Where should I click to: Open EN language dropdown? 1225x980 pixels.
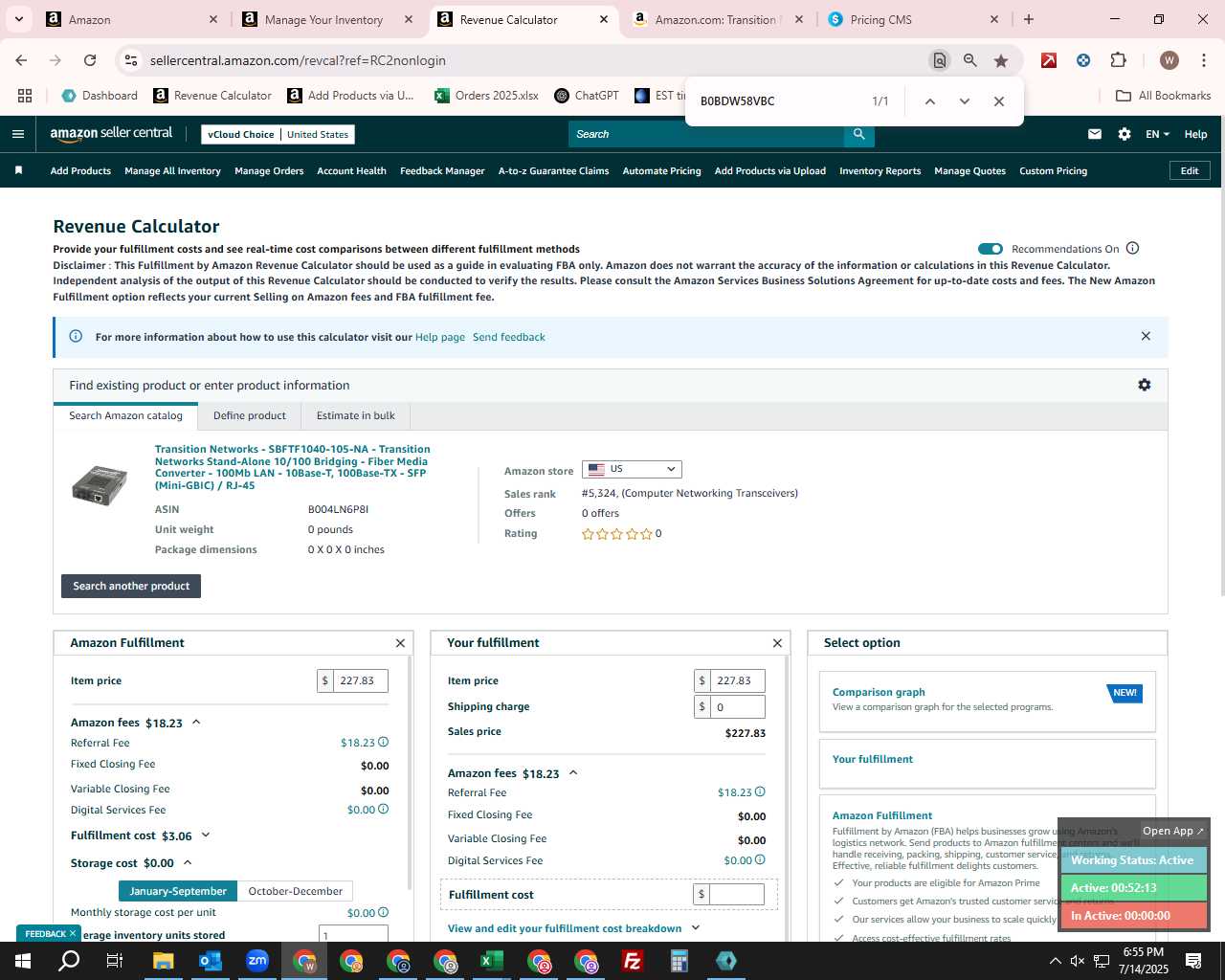click(1157, 134)
